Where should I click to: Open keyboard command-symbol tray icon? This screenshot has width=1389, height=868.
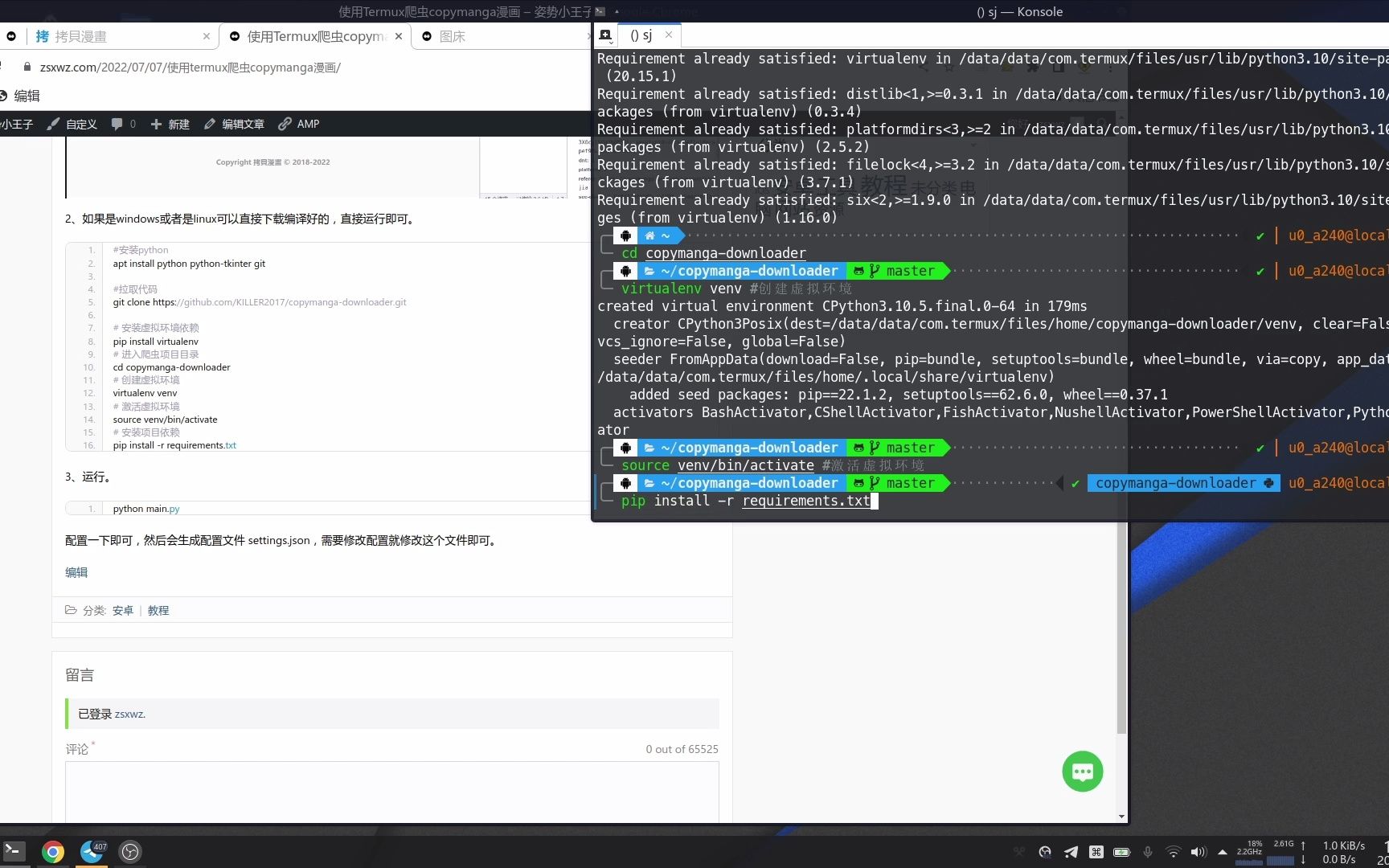click(x=1096, y=852)
